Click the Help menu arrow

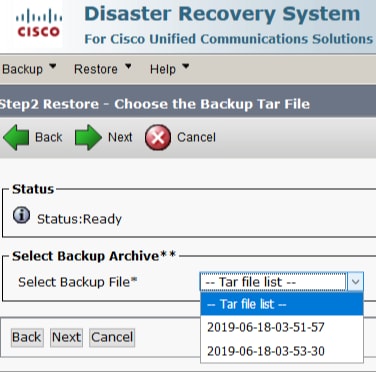pos(186,66)
